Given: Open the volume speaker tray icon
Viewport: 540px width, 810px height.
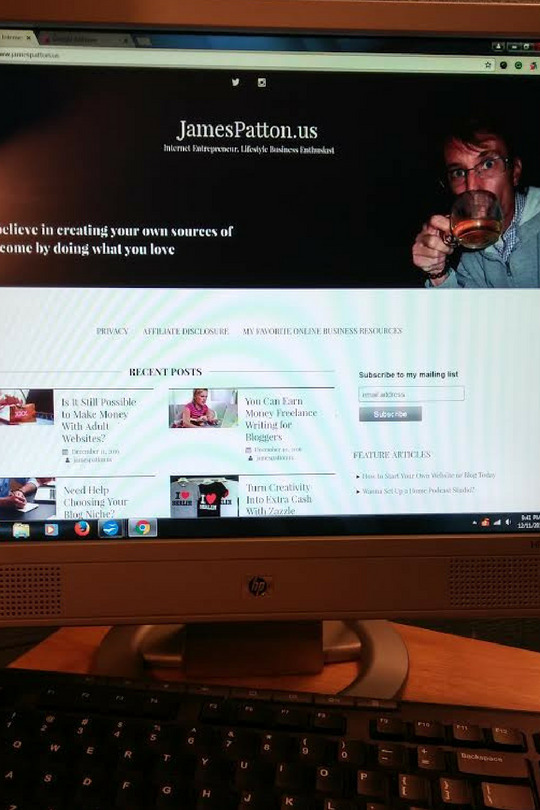Looking at the screenshot, I should pyautogui.click(x=508, y=523).
